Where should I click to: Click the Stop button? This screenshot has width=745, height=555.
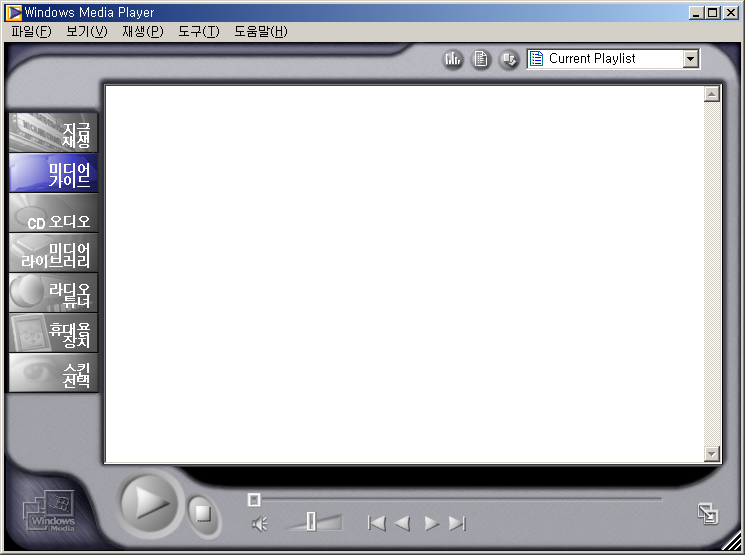tap(203, 514)
